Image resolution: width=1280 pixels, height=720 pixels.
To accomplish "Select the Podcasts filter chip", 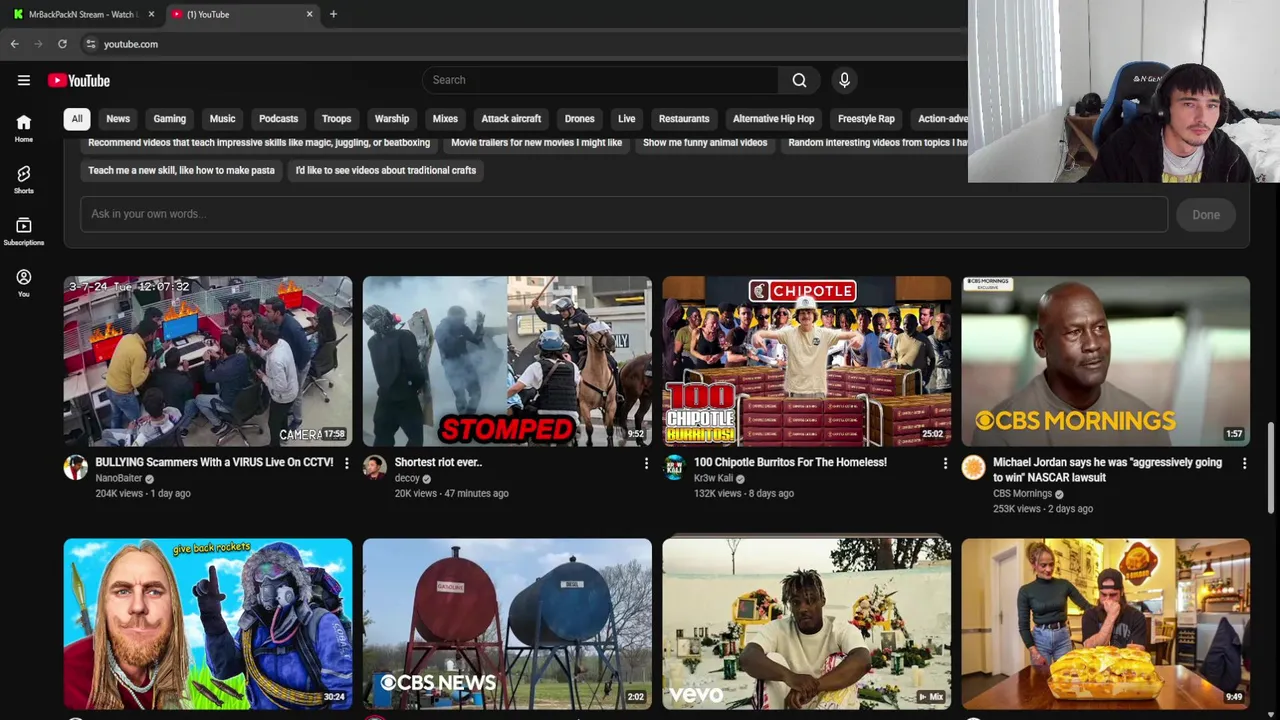I will click(279, 119).
